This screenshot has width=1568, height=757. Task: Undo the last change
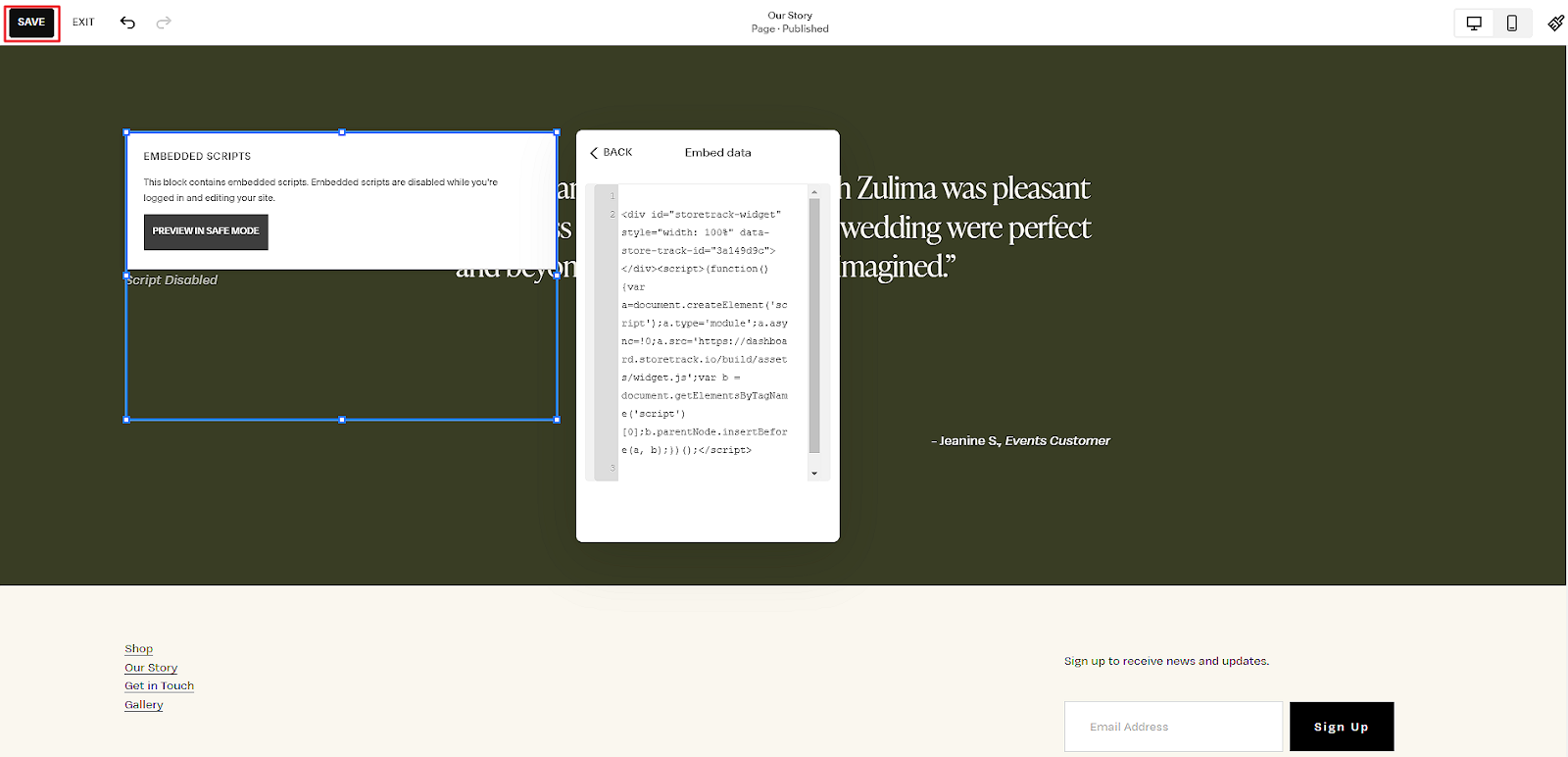[x=127, y=23]
